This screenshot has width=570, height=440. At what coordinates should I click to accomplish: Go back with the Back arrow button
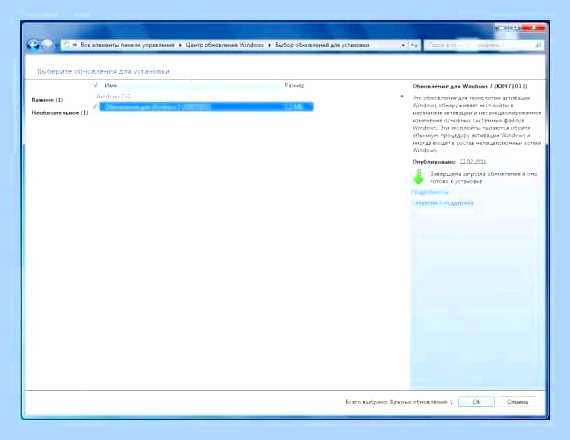tap(33, 45)
